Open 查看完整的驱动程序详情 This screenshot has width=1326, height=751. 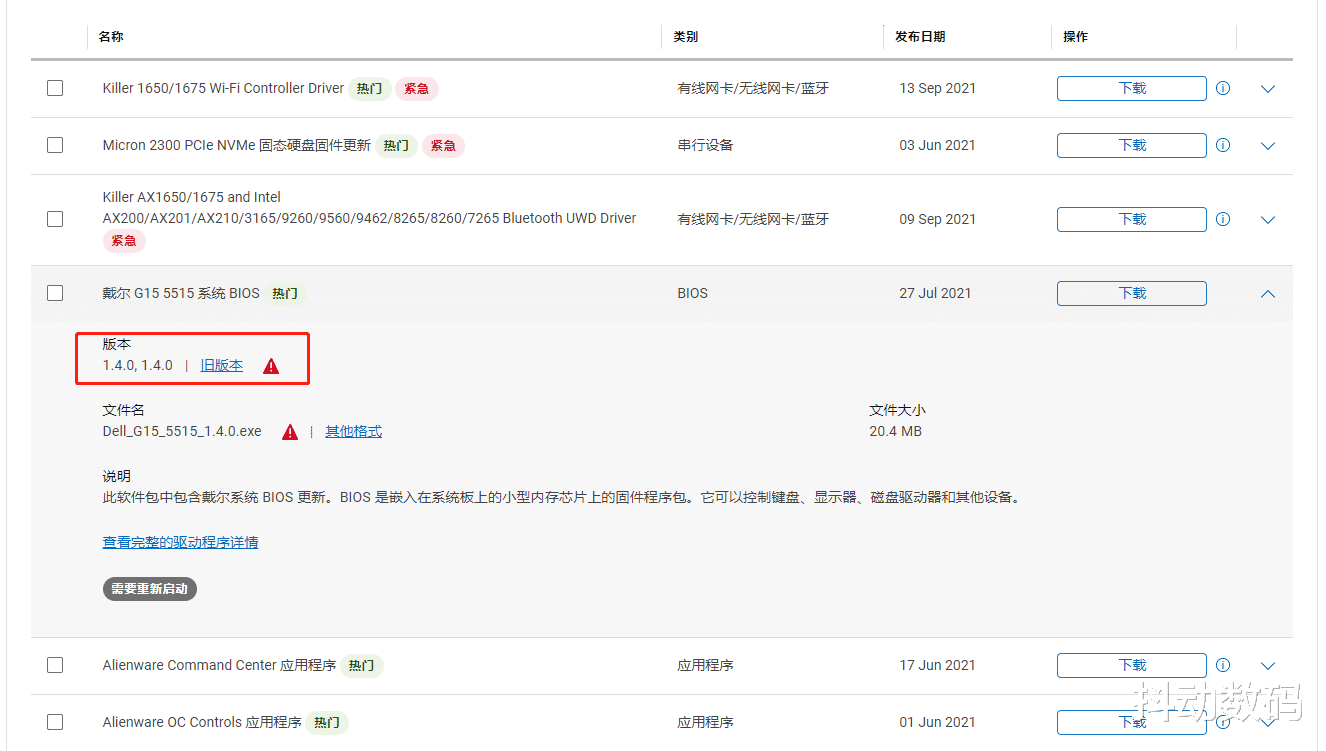[179, 541]
